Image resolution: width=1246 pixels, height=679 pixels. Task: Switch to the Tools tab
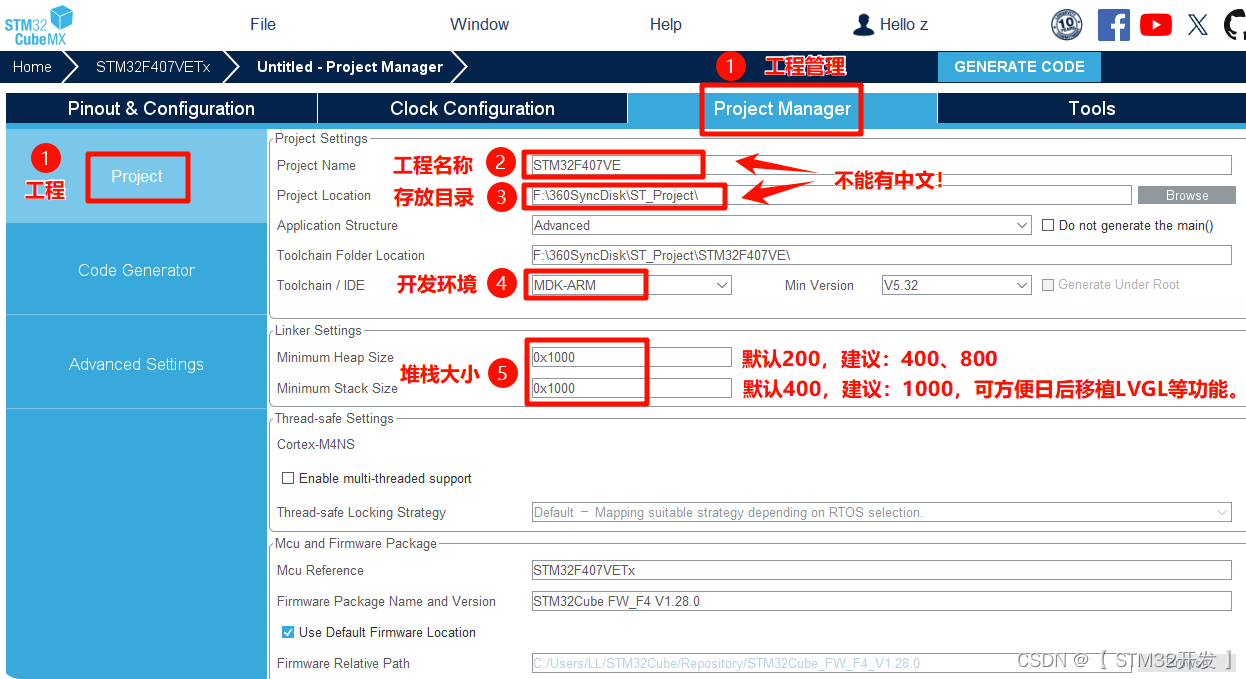(1091, 109)
